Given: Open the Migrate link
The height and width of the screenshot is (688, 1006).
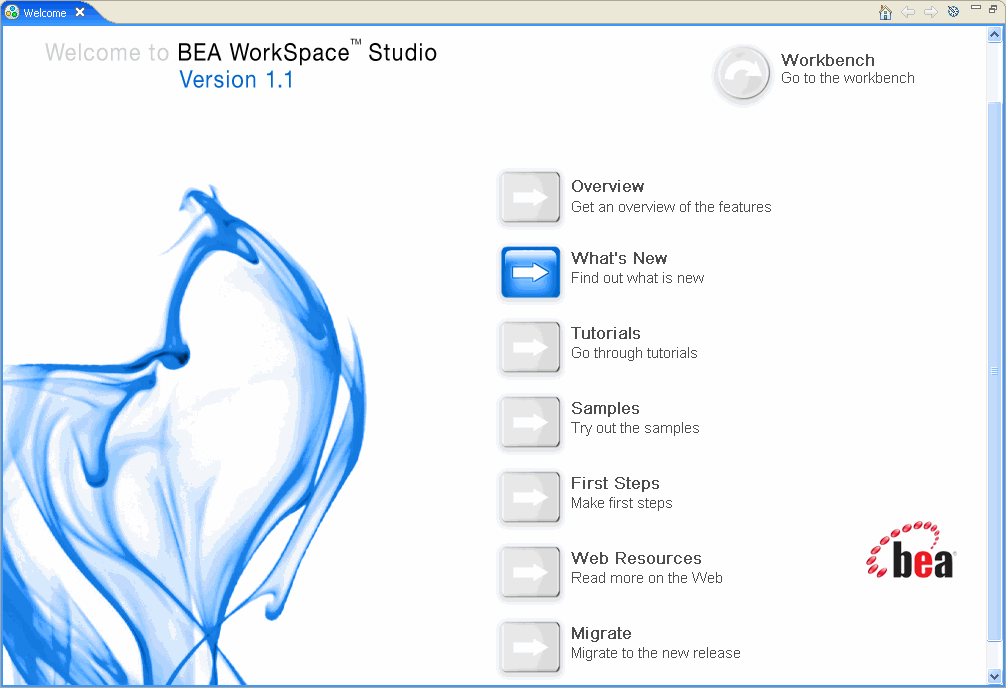Looking at the screenshot, I should point(601,633).
